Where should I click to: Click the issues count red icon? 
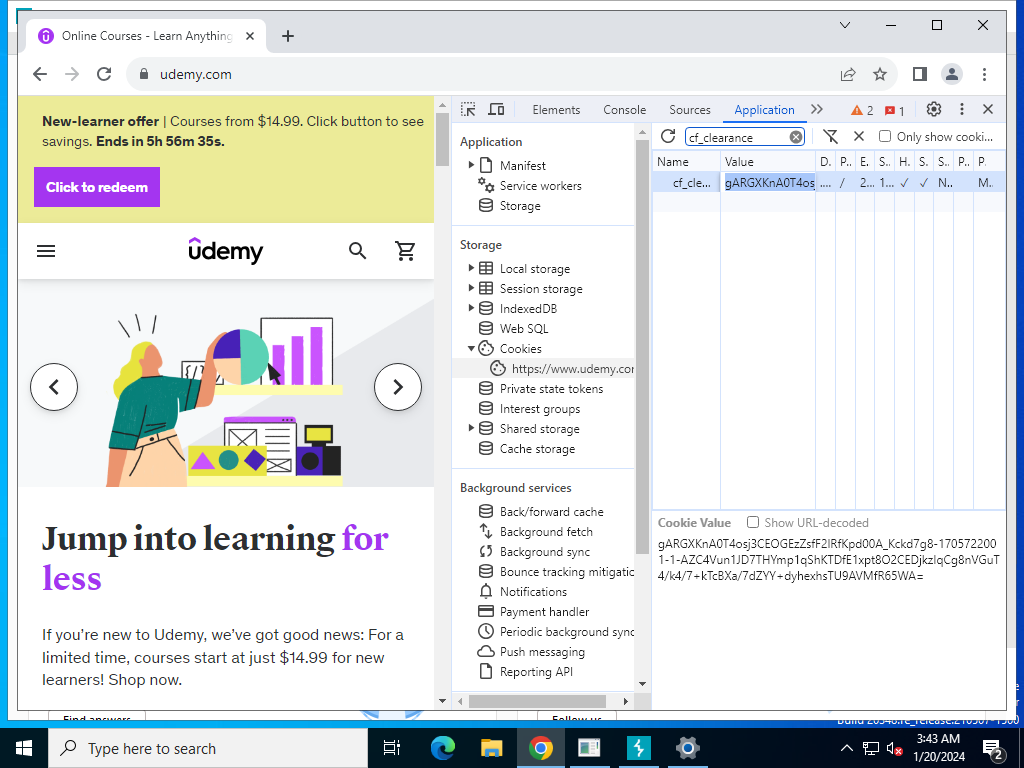coord(894,110)
